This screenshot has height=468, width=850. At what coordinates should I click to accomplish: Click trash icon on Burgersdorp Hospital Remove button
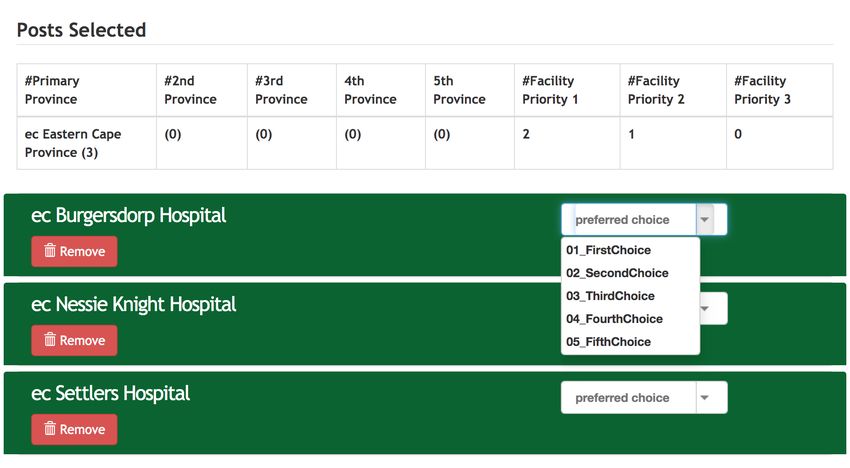tap(50, 251)
